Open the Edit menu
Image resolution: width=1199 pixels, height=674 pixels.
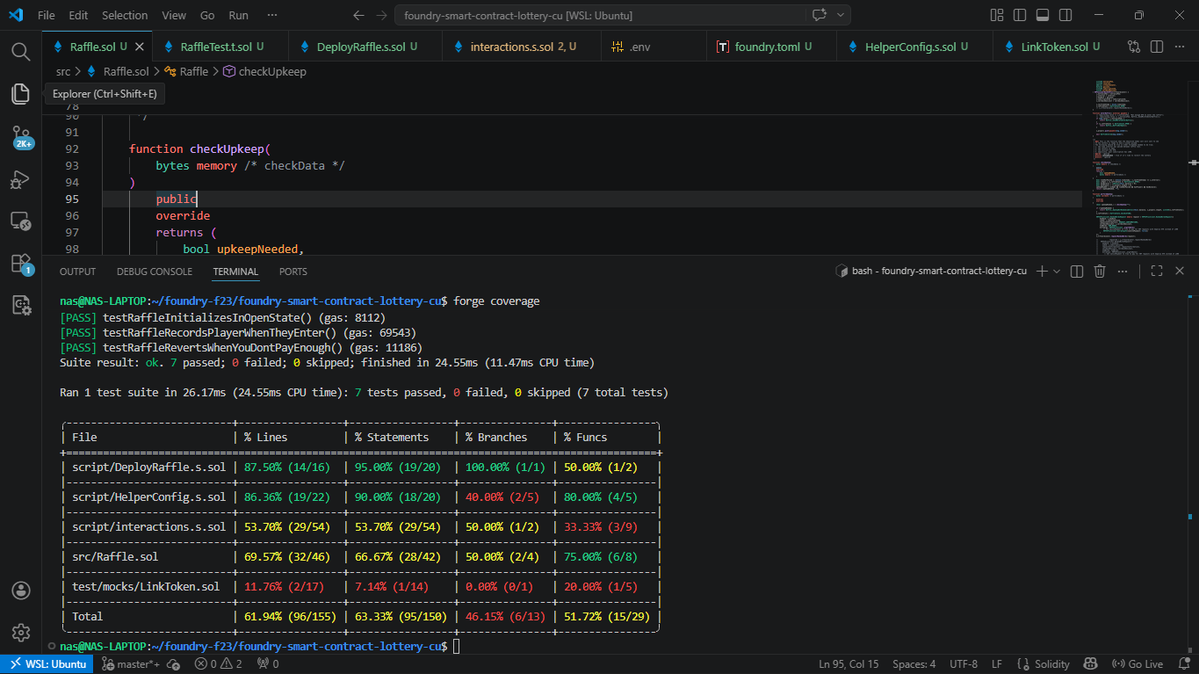click(78, 15)
